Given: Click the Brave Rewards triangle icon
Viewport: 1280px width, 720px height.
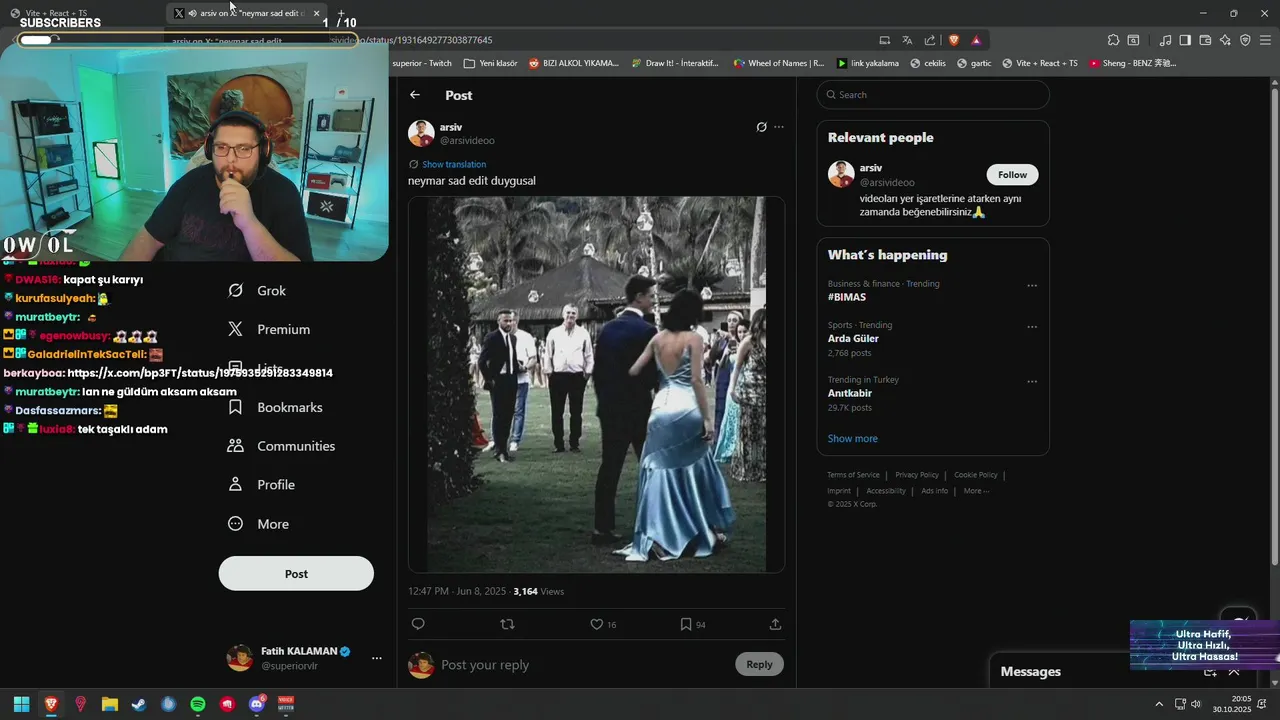Looking at the screenshot, I should 976,40.
